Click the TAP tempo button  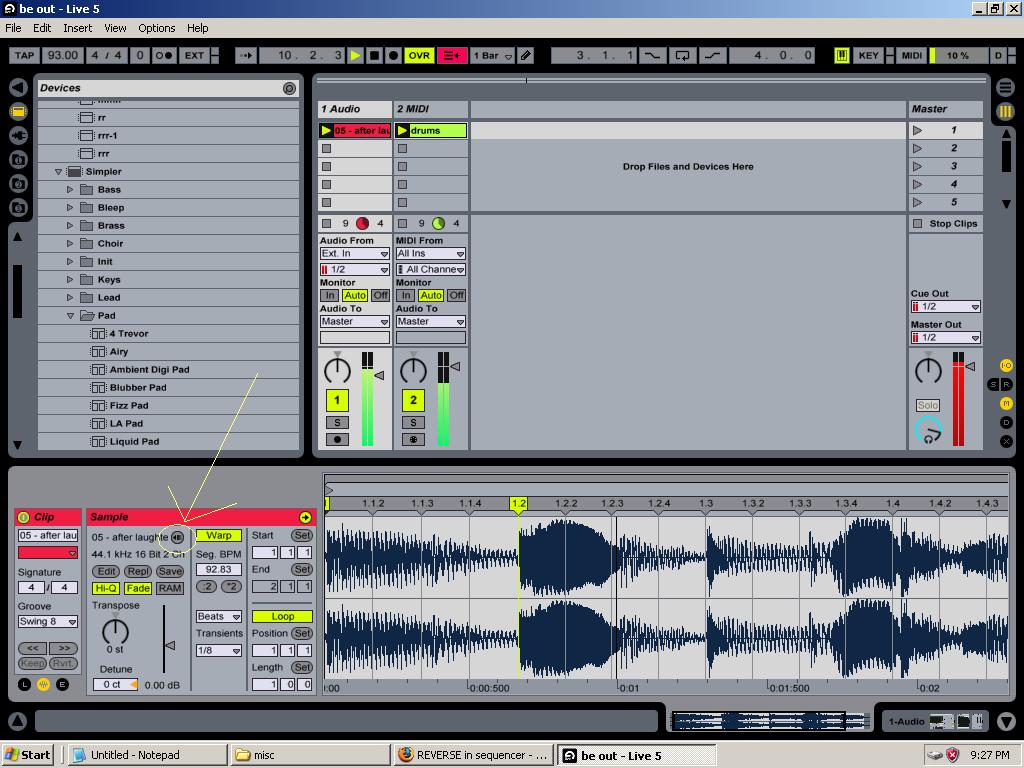[24, 56]
